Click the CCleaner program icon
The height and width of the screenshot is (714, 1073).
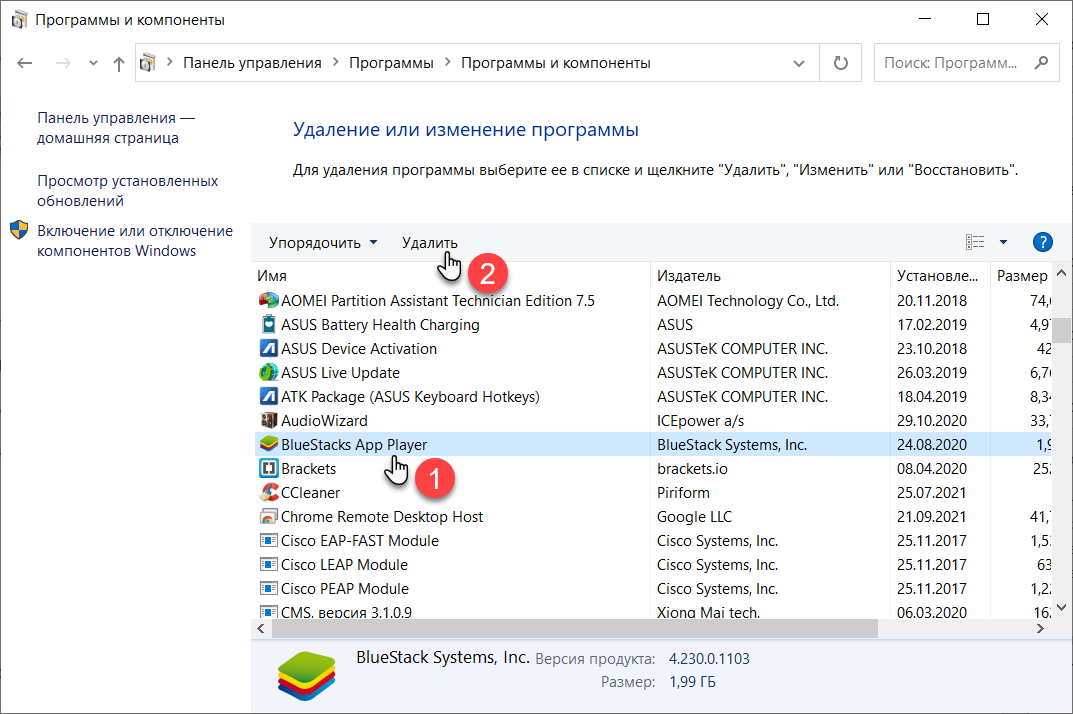pyautogui.click(x=268, y=492)
